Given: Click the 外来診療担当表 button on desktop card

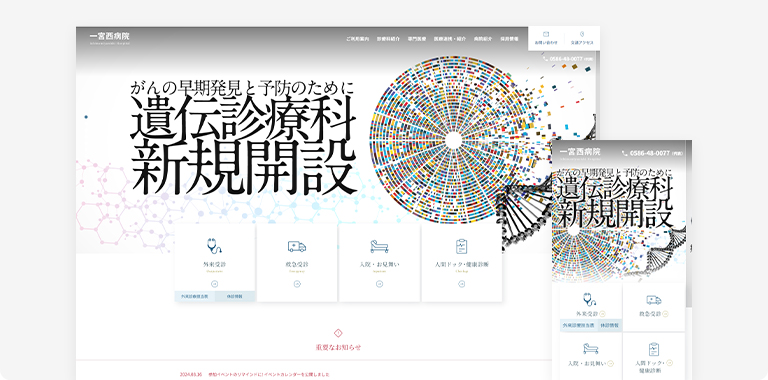Looking at the screenshot, I should pyautogui.click(x=195, y=296).
